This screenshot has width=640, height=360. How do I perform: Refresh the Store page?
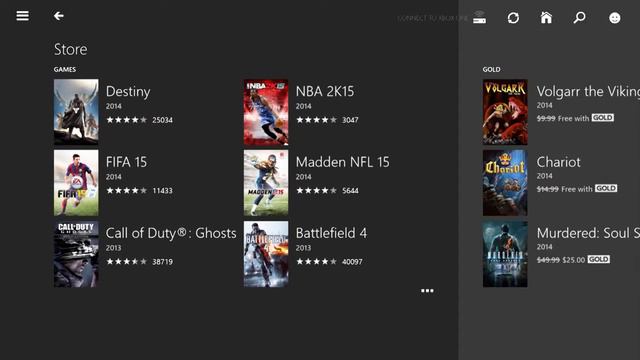click(513, 18)
